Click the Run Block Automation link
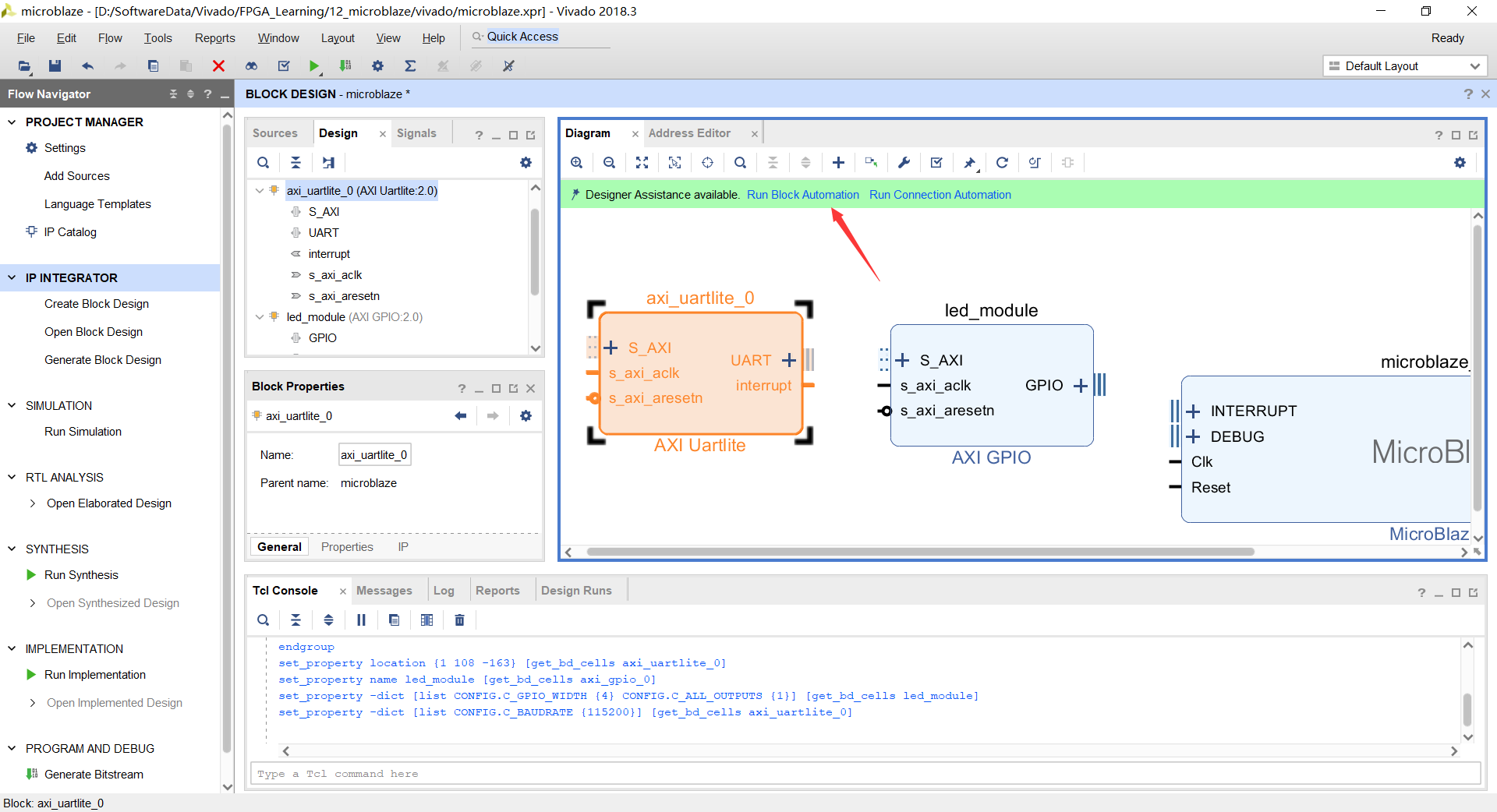 pyautogui.click(x=802, y=195)
